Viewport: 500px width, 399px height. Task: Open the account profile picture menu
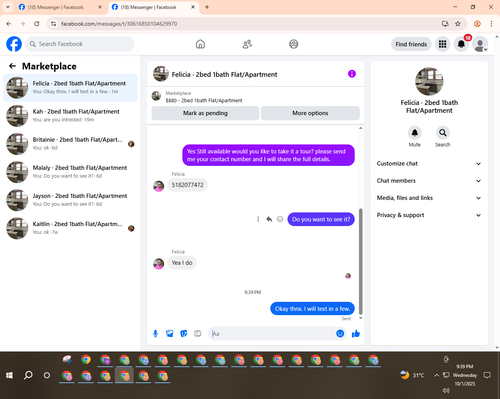(x=480, y=44)
